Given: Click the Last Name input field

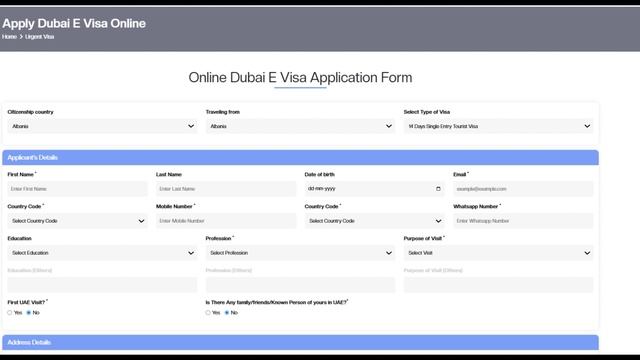Looking at the screenshot, I should click(226, 189).
